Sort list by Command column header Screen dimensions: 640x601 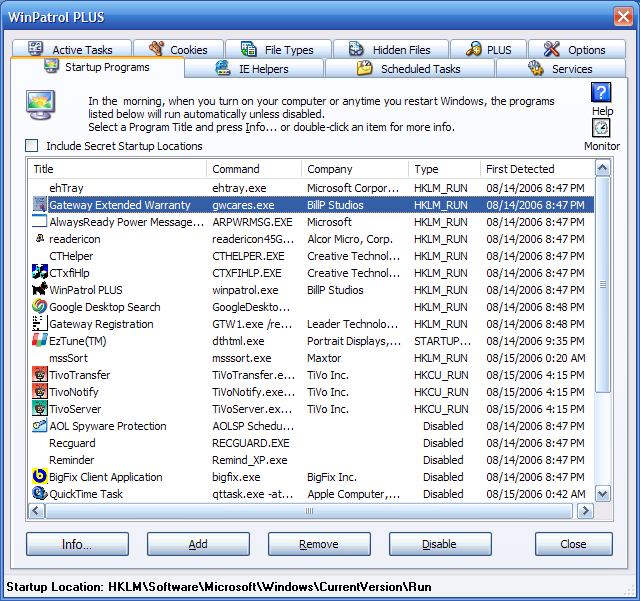[254, 169]
